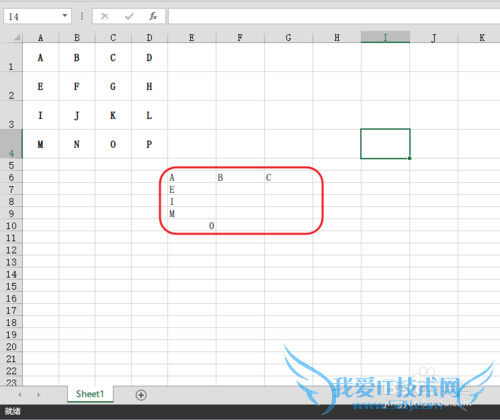
Task: Add a new sheet with plus button
Action: pos(141,395)
